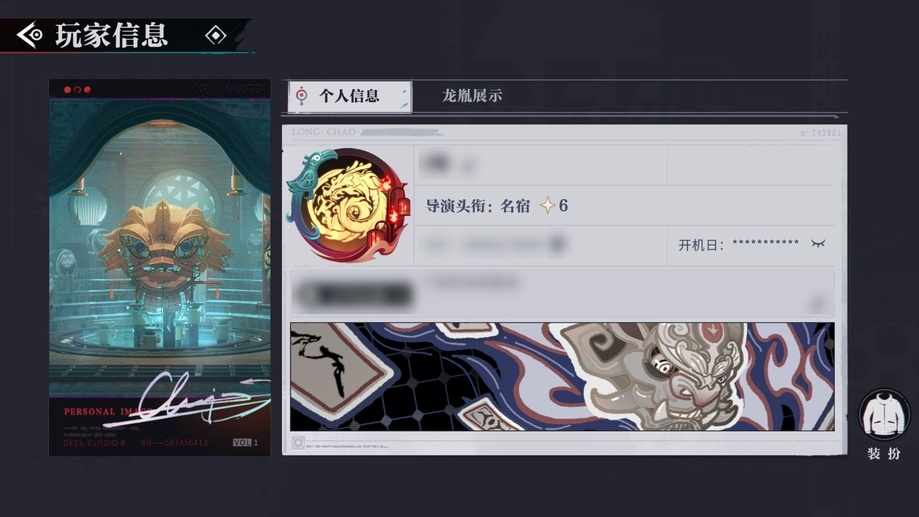Click the target icon on 个人信息 tab

301,96
